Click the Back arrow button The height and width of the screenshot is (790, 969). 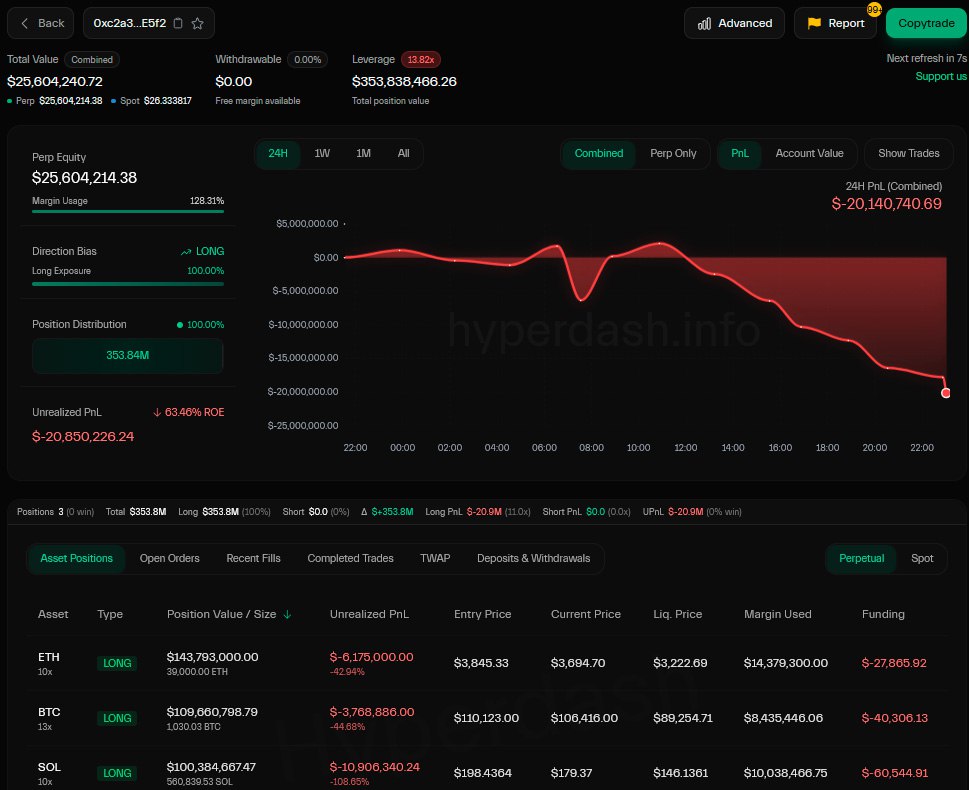pyautogui.click(x=42, y=23)
